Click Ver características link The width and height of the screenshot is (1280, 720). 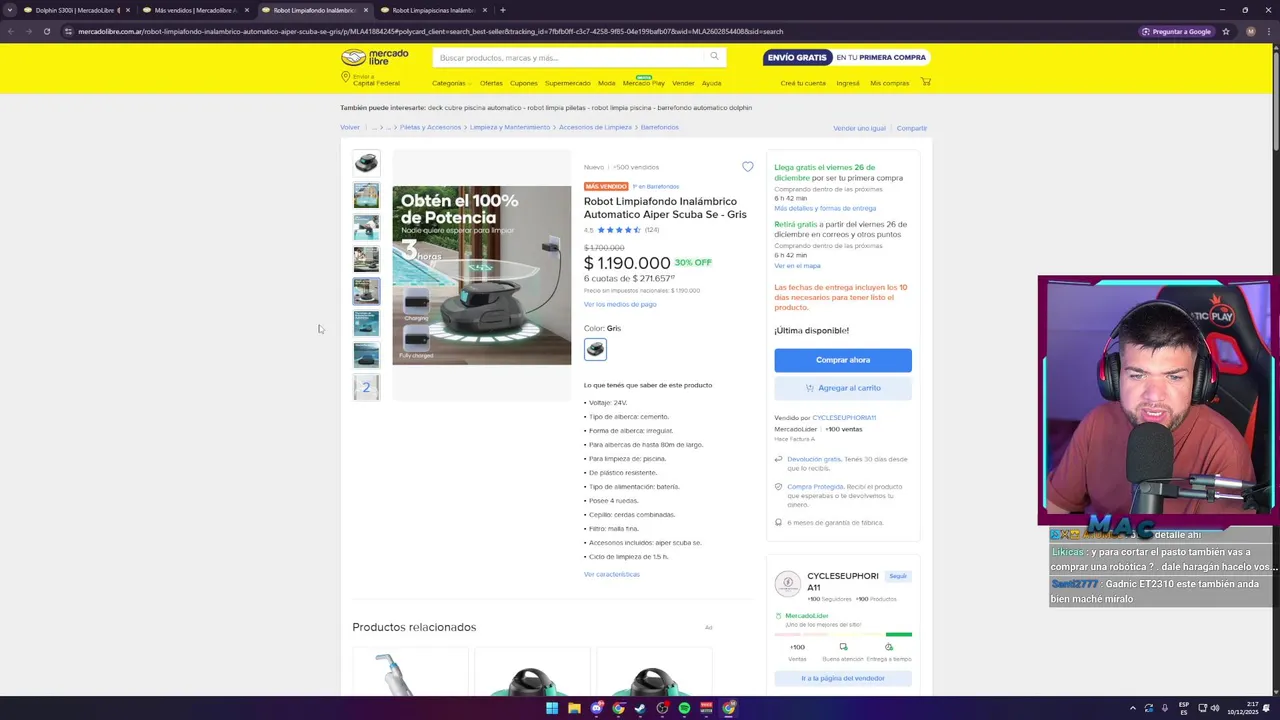(x=612, y=574)
